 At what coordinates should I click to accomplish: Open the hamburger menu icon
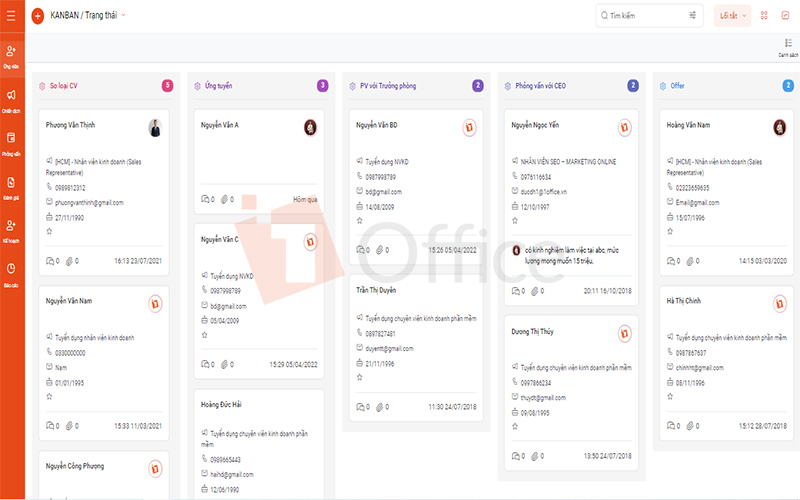(11, 15)
